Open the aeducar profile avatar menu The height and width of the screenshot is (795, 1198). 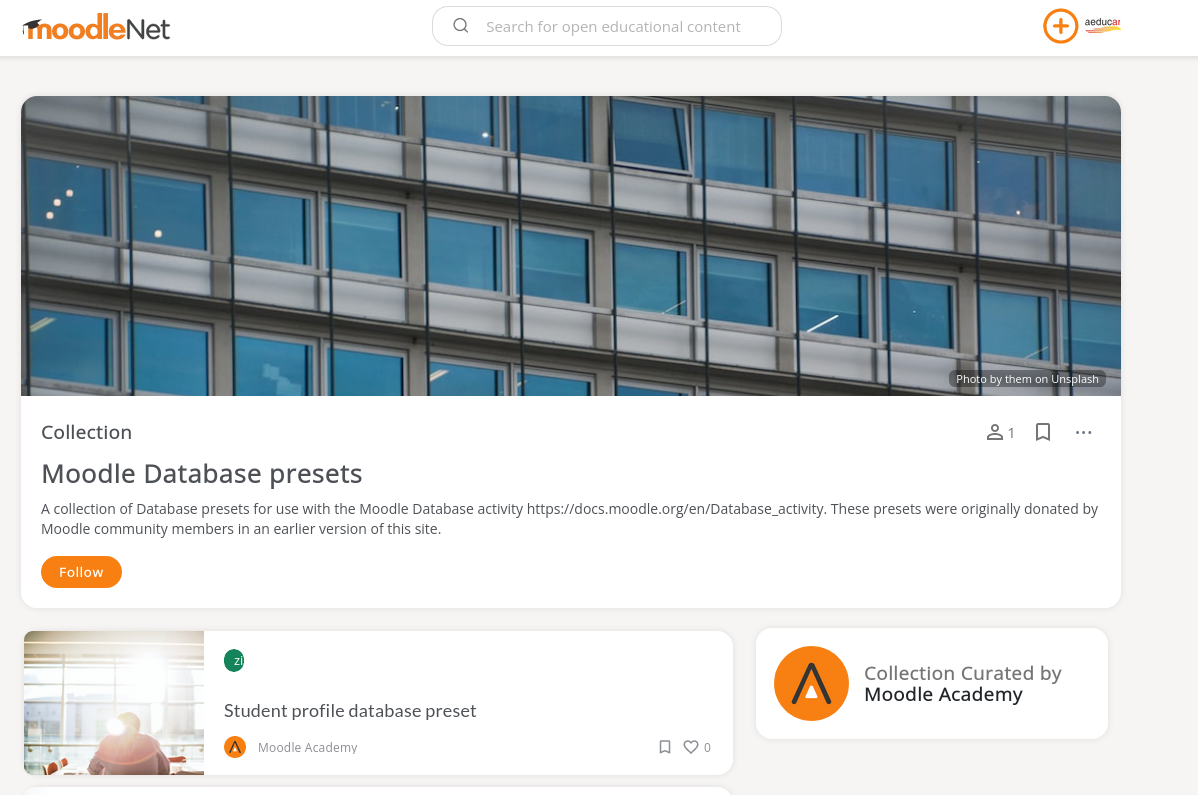pyautogui.click(x=1102, y=25)
